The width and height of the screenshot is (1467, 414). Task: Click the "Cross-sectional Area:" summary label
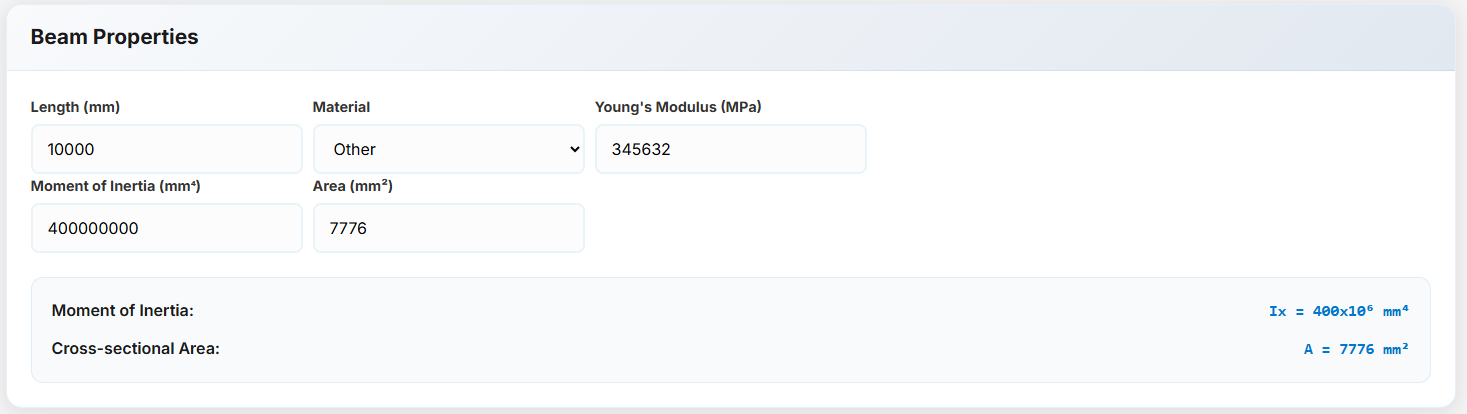[x=135, y=349]
